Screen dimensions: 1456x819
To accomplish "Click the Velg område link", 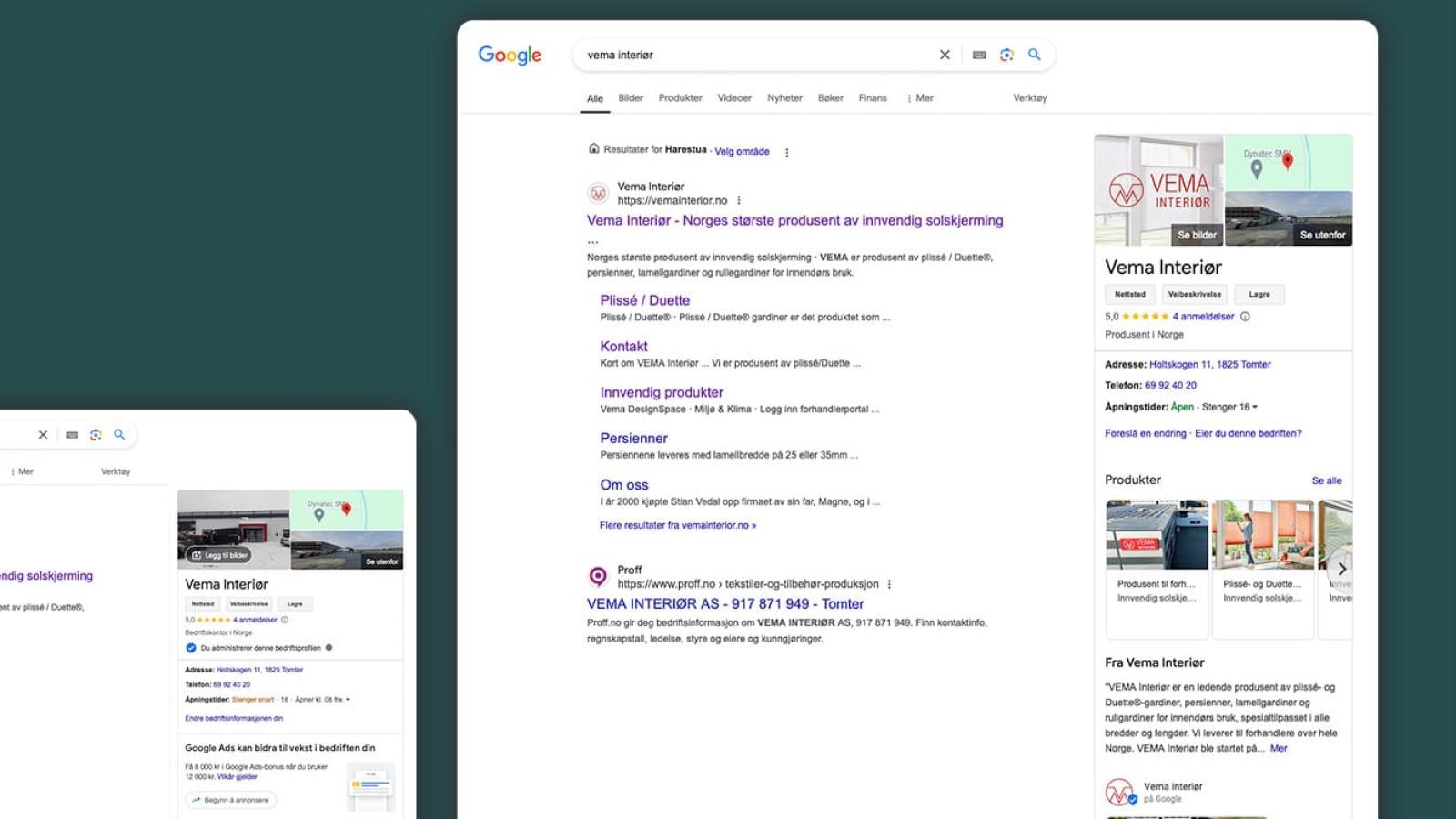I will coord(742,152).
